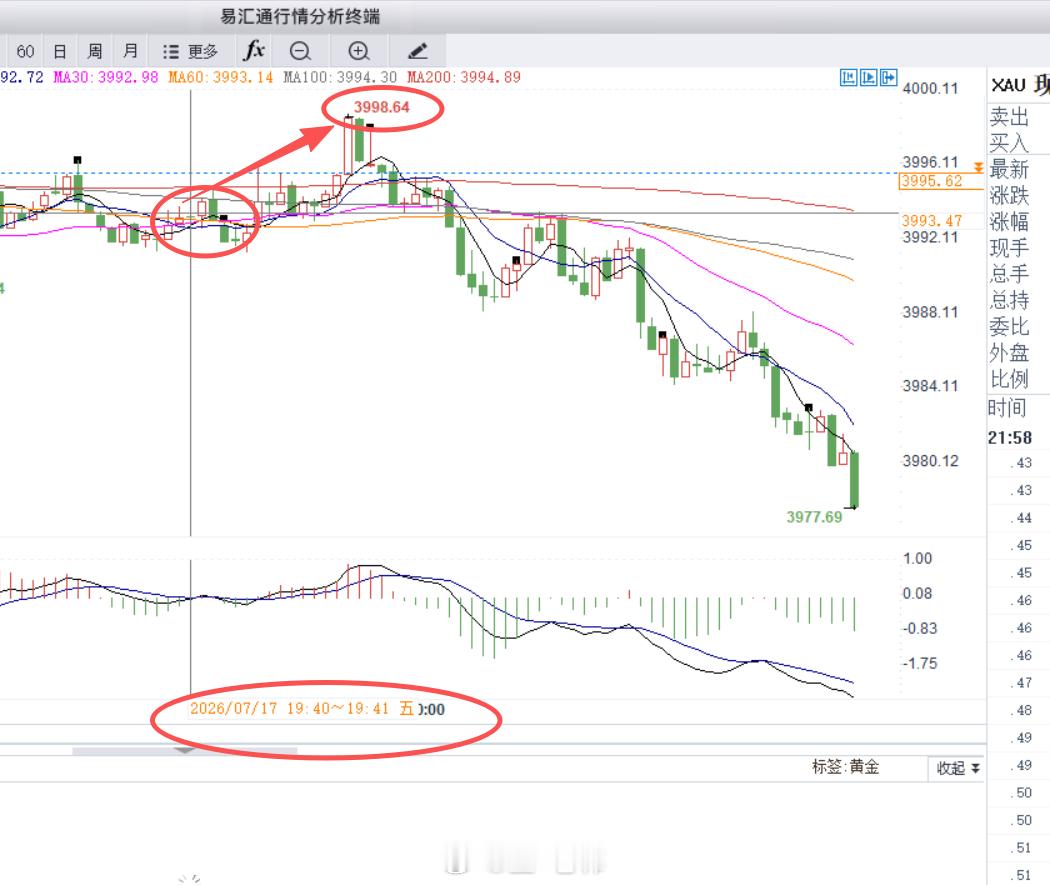
Task: Click the jump-to-latest arrow chart icon
Action: 889,78
